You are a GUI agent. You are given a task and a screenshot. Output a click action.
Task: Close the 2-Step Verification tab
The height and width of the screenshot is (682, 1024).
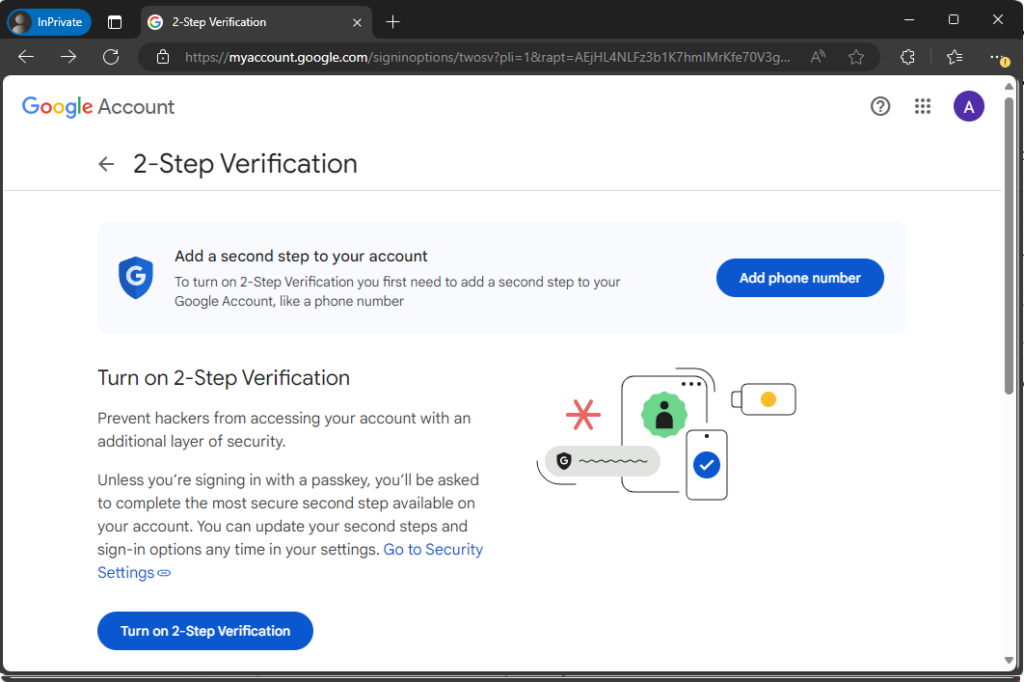[x=357, y=22]
